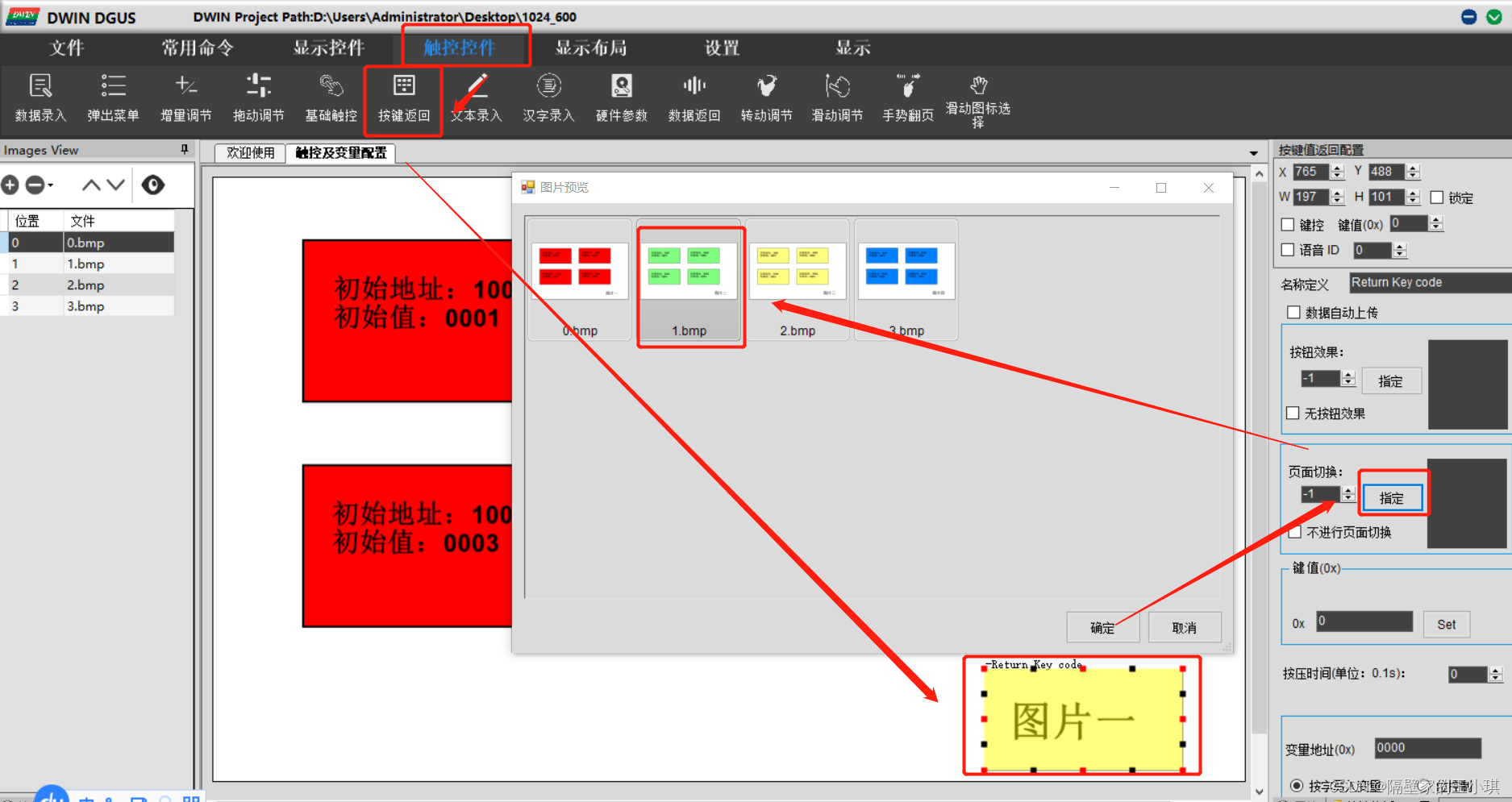Step up the 页面切换 page-switch value
1512x802 pixels.
tap(1347, 489)
